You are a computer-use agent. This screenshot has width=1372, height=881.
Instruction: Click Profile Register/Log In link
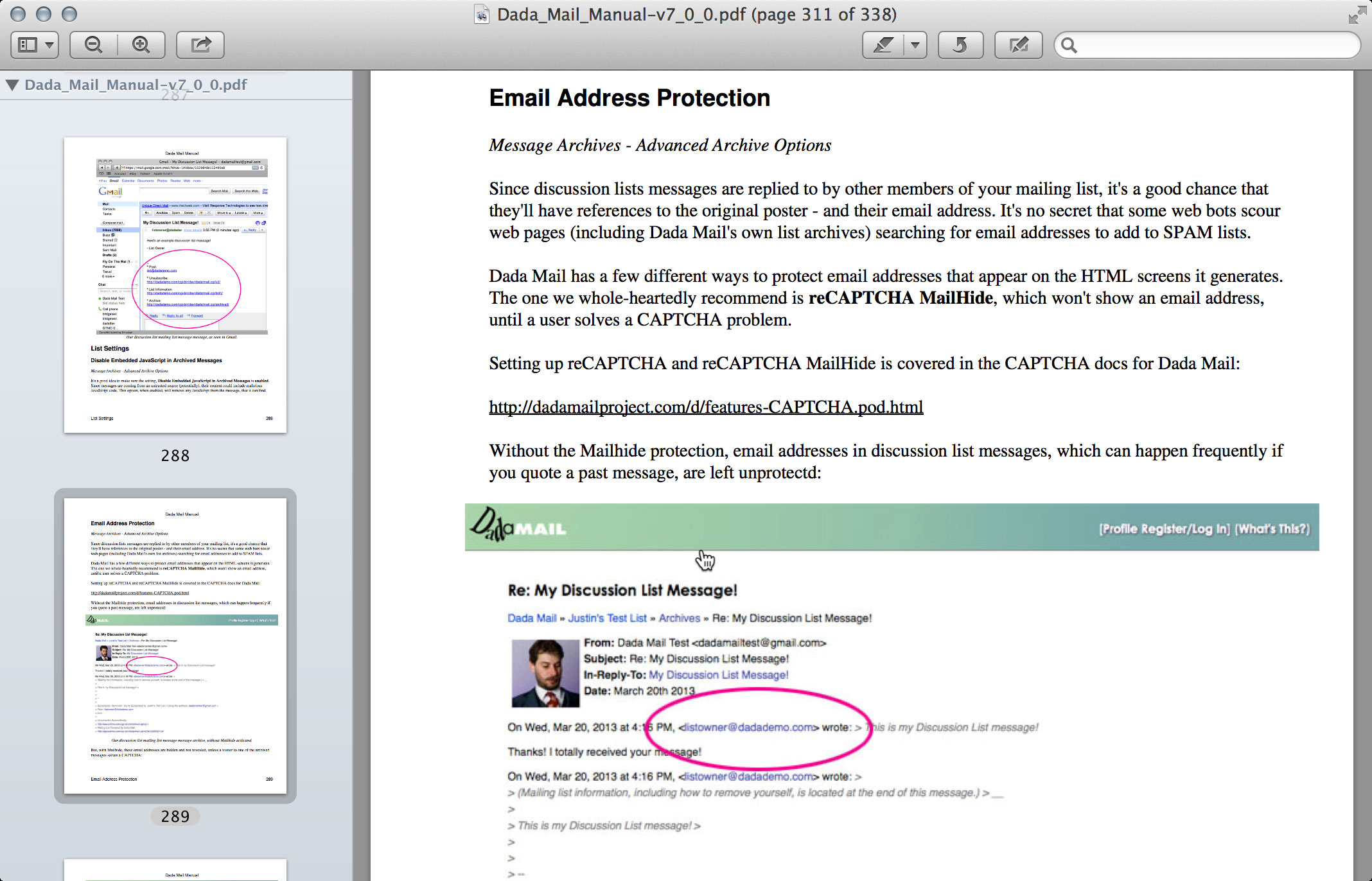[x=1164, y=529]
